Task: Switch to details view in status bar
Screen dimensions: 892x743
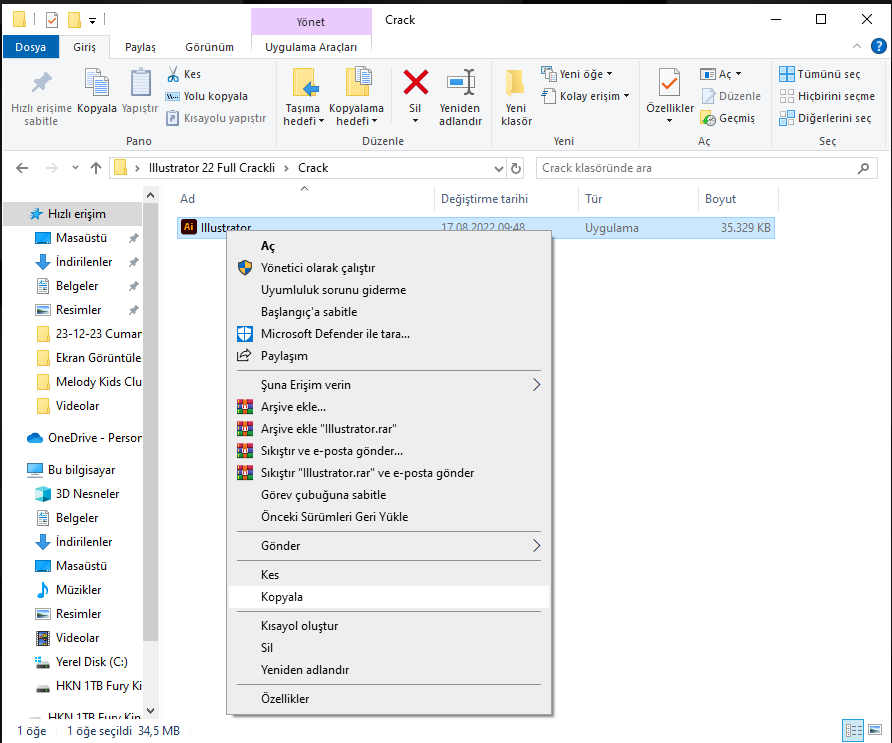Action: pyautogui.click(x=853, y=730)
